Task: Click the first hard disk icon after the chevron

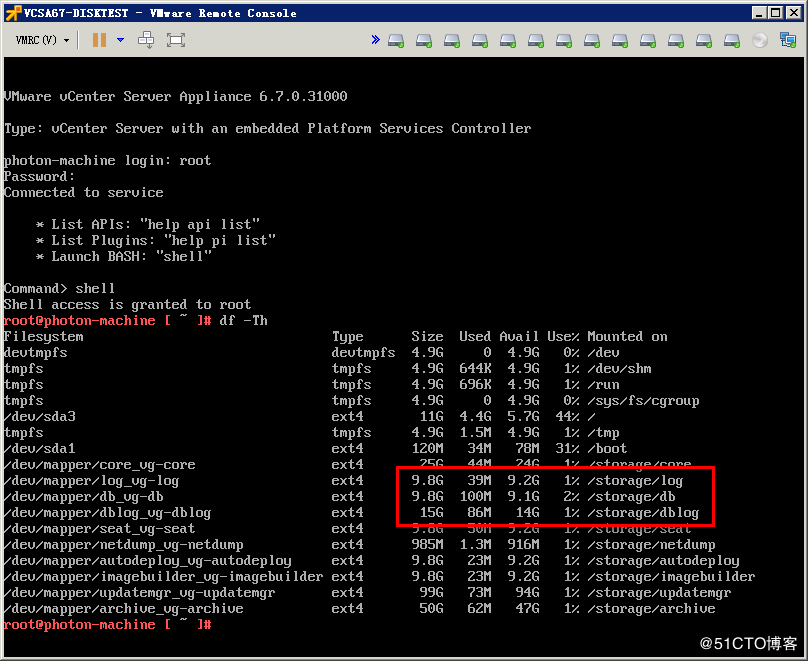Action: point(396,40)
